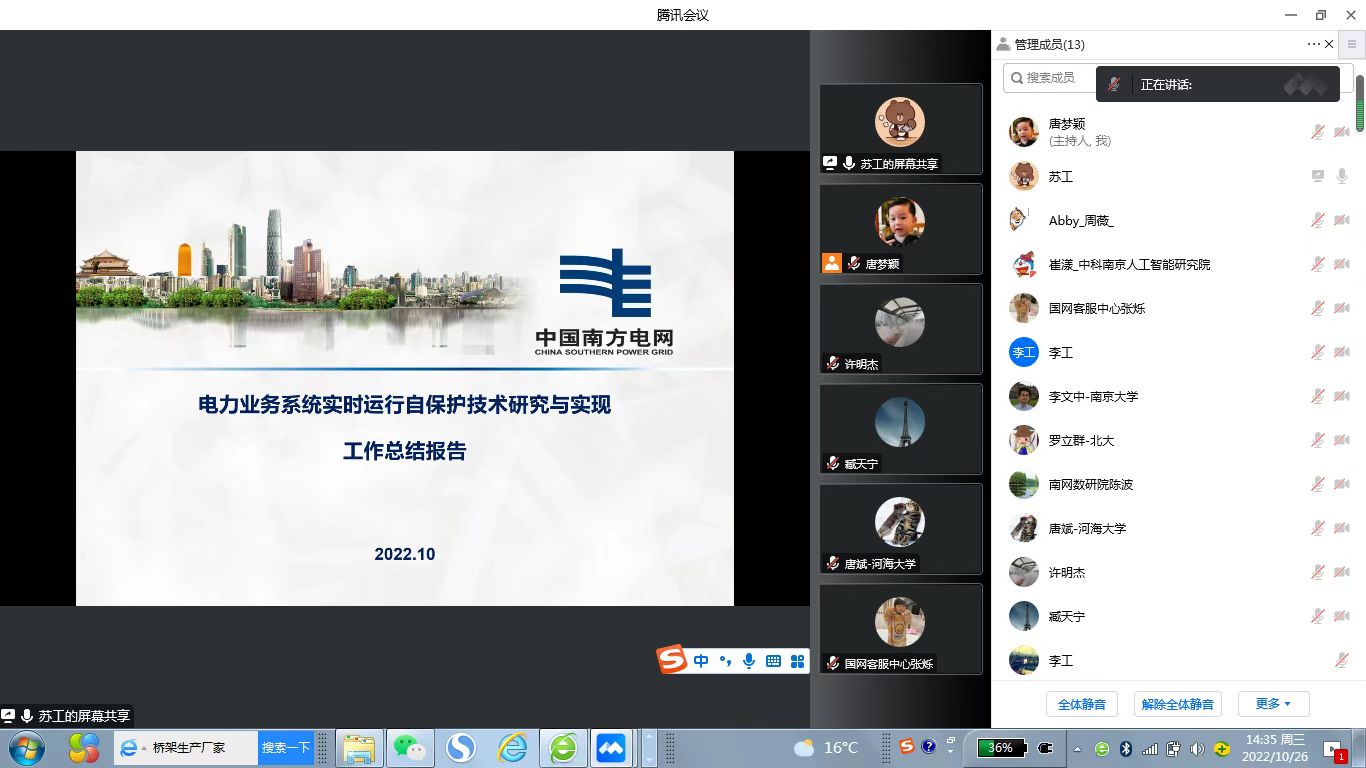Open Sogou toolbox grid icon
Image resolution: width=1366 pixels, height=768 pixels.
(797, 661)
